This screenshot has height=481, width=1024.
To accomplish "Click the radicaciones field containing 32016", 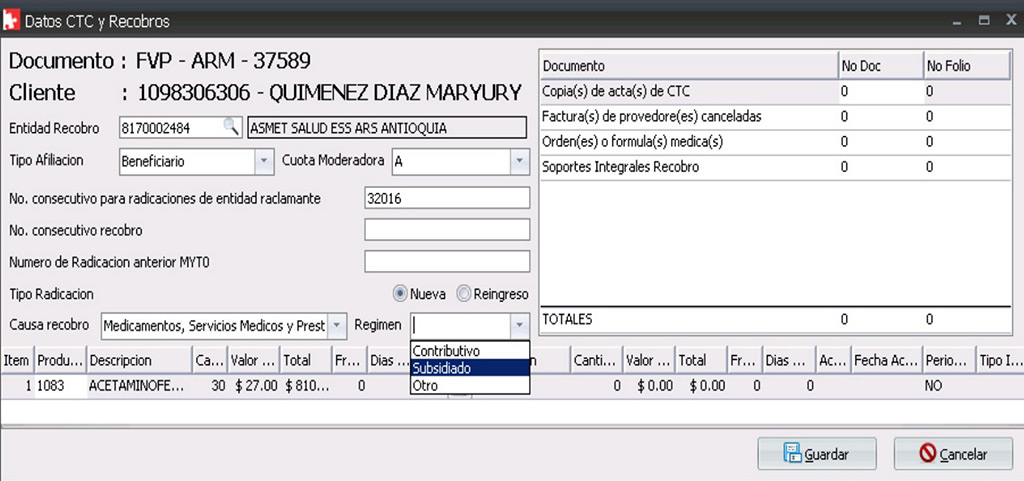I will tap(446, 199).
